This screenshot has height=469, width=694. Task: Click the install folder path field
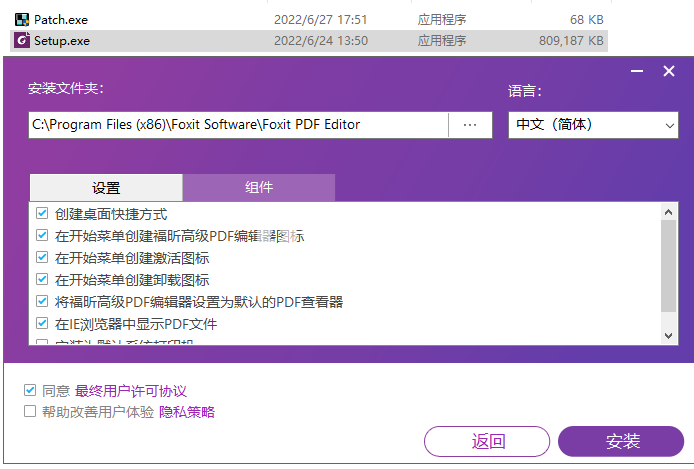pyautogui.click(x=239, y=125)
